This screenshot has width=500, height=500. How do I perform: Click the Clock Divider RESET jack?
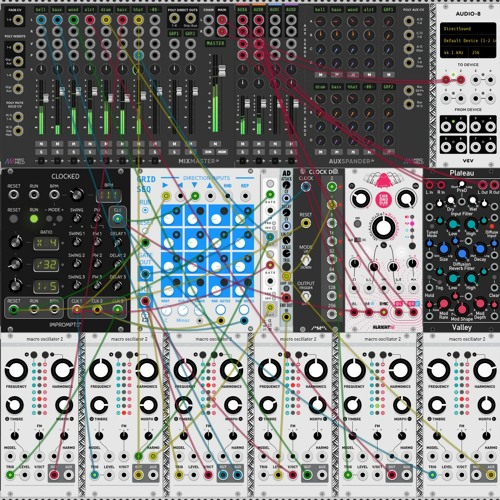[x=306, y=223]
